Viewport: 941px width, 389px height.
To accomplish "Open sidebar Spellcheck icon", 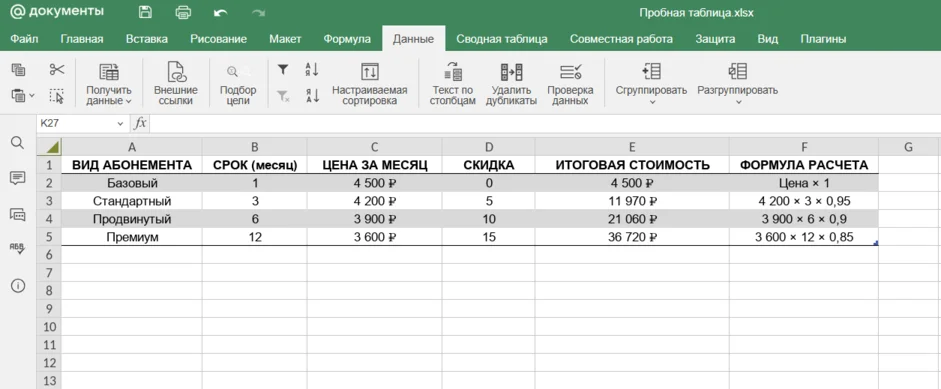I will click(18, 249).
